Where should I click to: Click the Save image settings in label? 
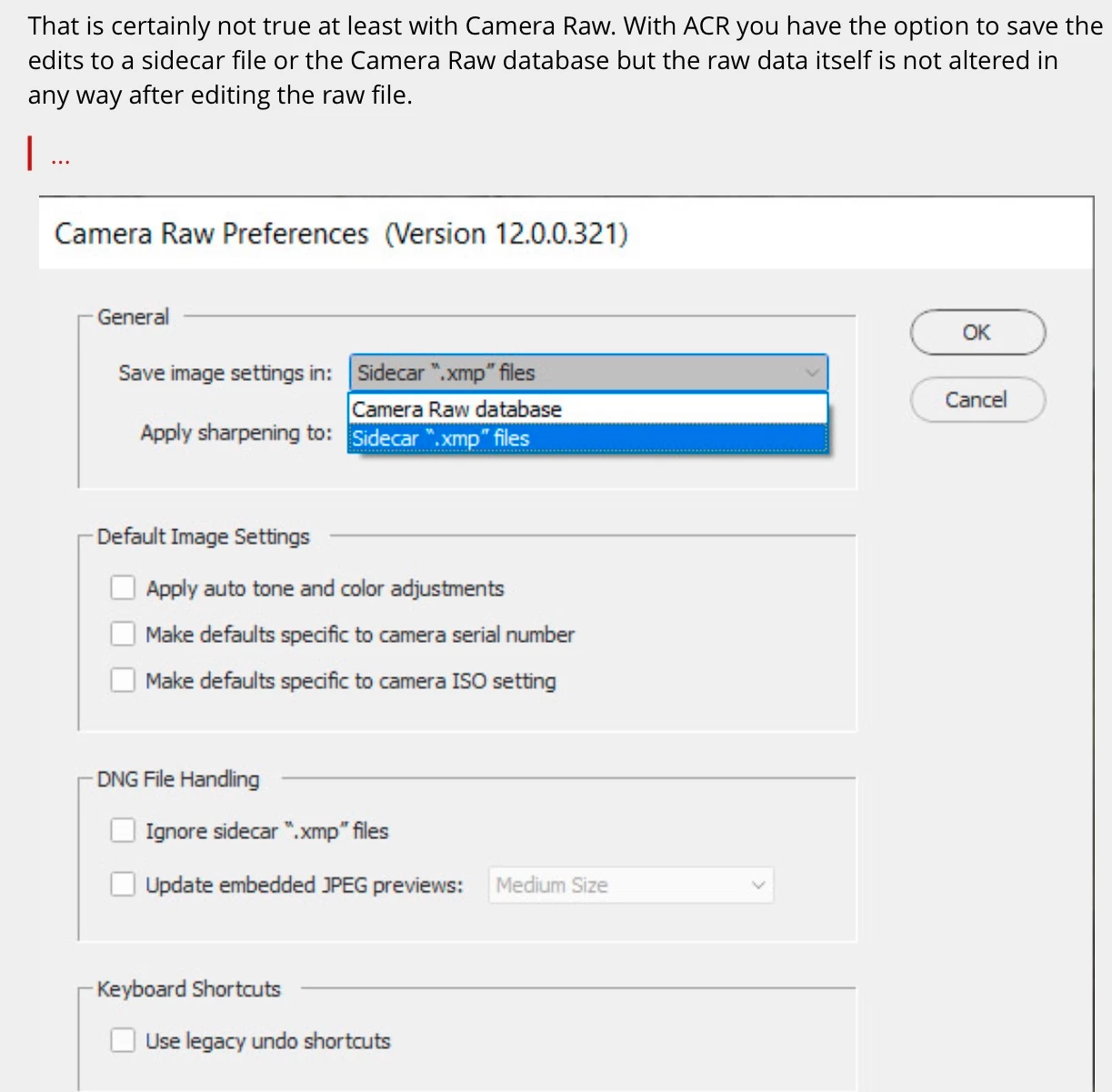pyautogui.click(x=225, y=373)
